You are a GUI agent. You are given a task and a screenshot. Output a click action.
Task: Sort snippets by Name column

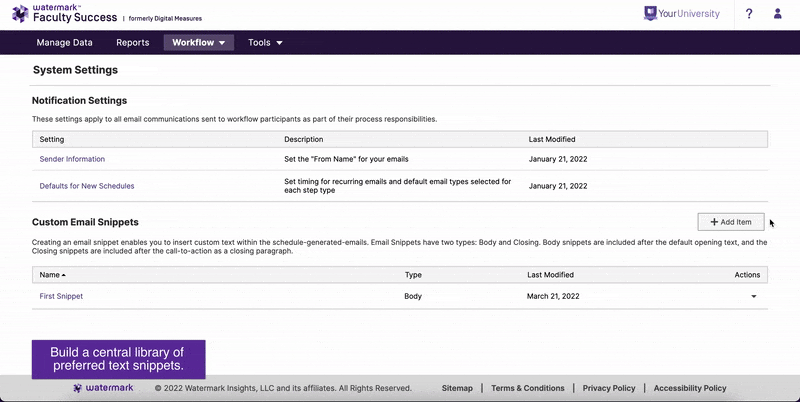(x=53, y=275)
